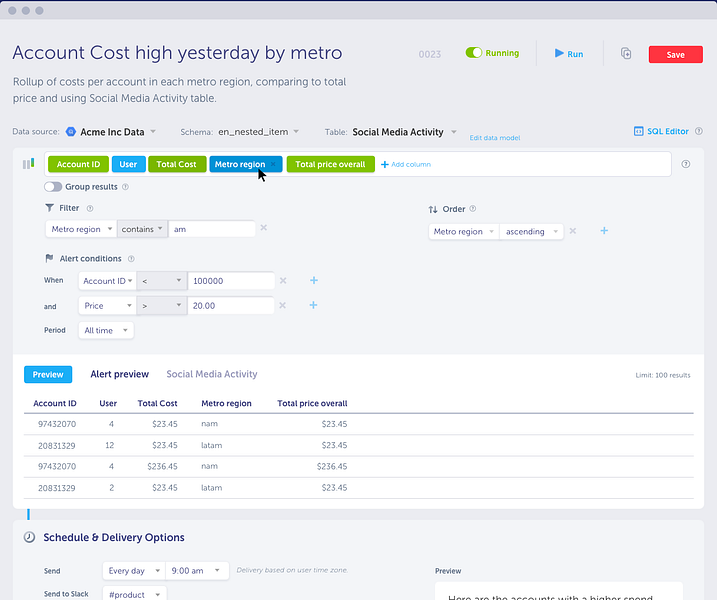Click the red Save button

pos(675,54)
